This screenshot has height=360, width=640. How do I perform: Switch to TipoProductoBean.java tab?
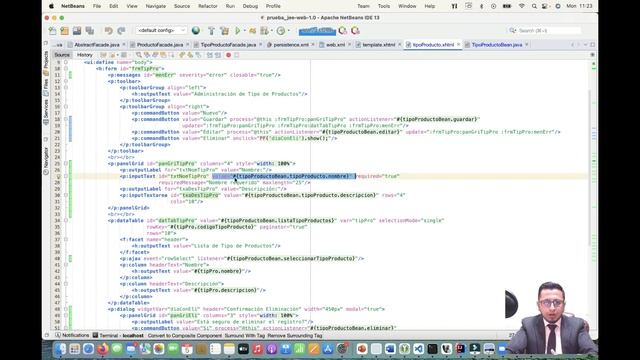click(x=497, y=44)
